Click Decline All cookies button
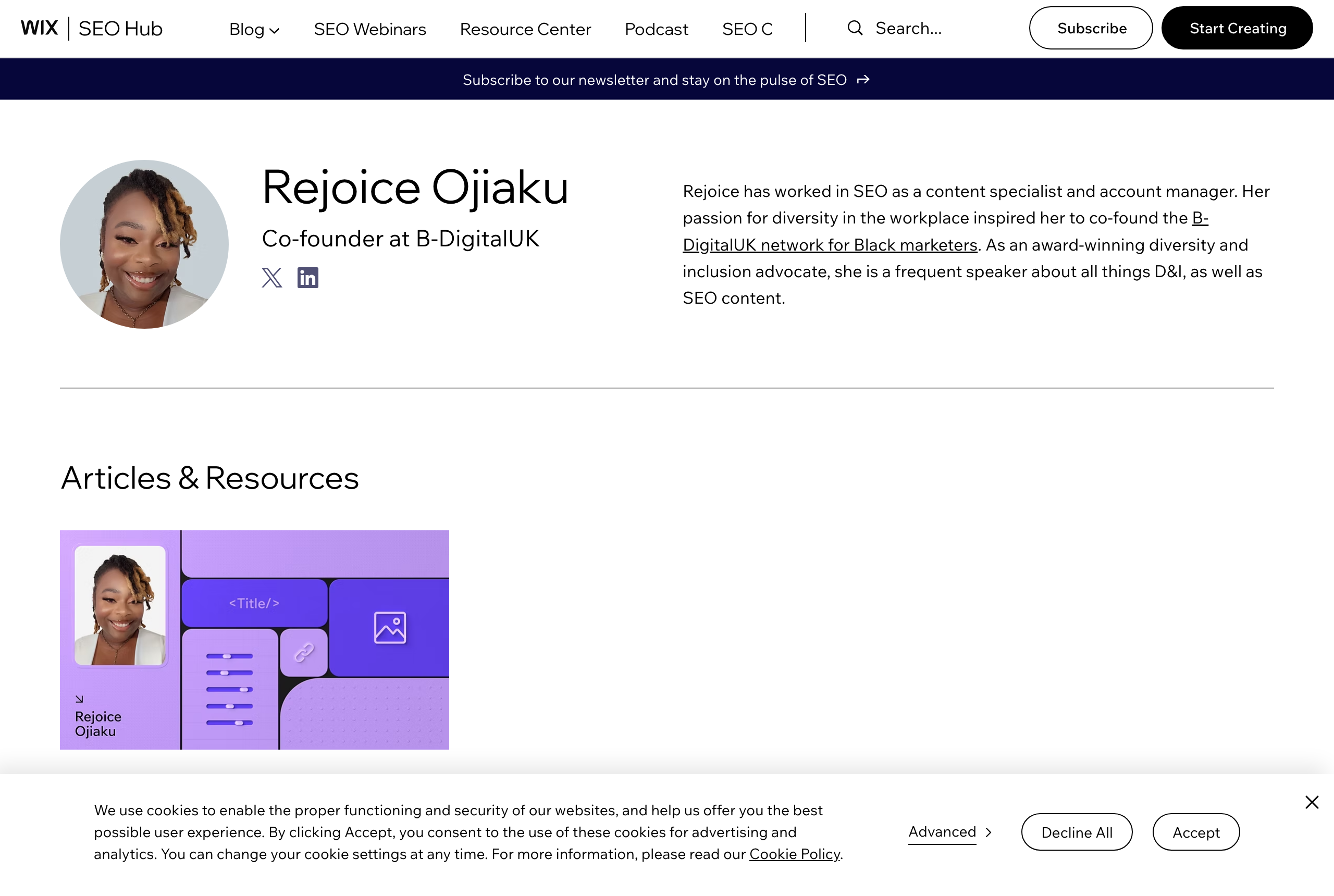This screenshot has width=1334, height=896. (x=1076, y=832)
